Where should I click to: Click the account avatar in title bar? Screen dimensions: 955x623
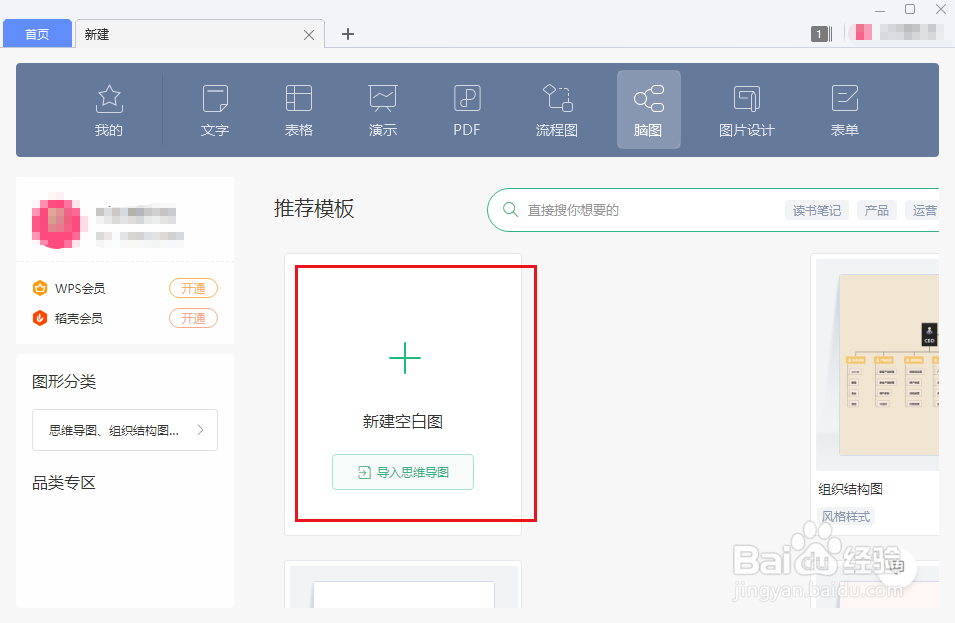tap(864, 32)
